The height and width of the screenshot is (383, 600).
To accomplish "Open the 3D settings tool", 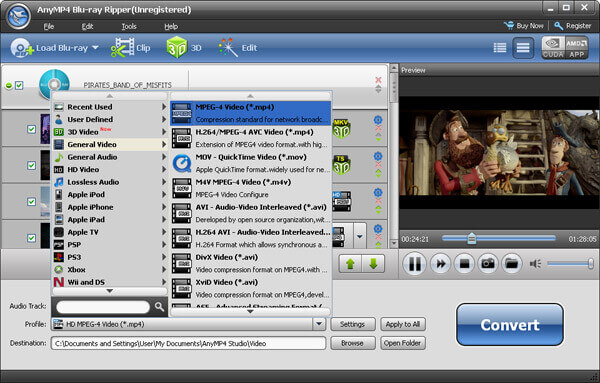I will click(184, 48).
